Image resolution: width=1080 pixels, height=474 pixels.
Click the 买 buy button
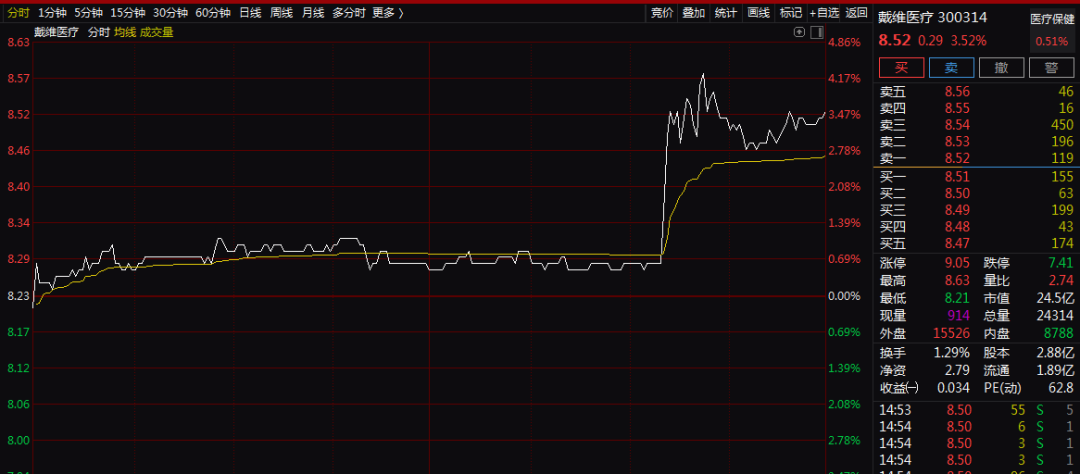pyautogui.click(x=902, y=68)
